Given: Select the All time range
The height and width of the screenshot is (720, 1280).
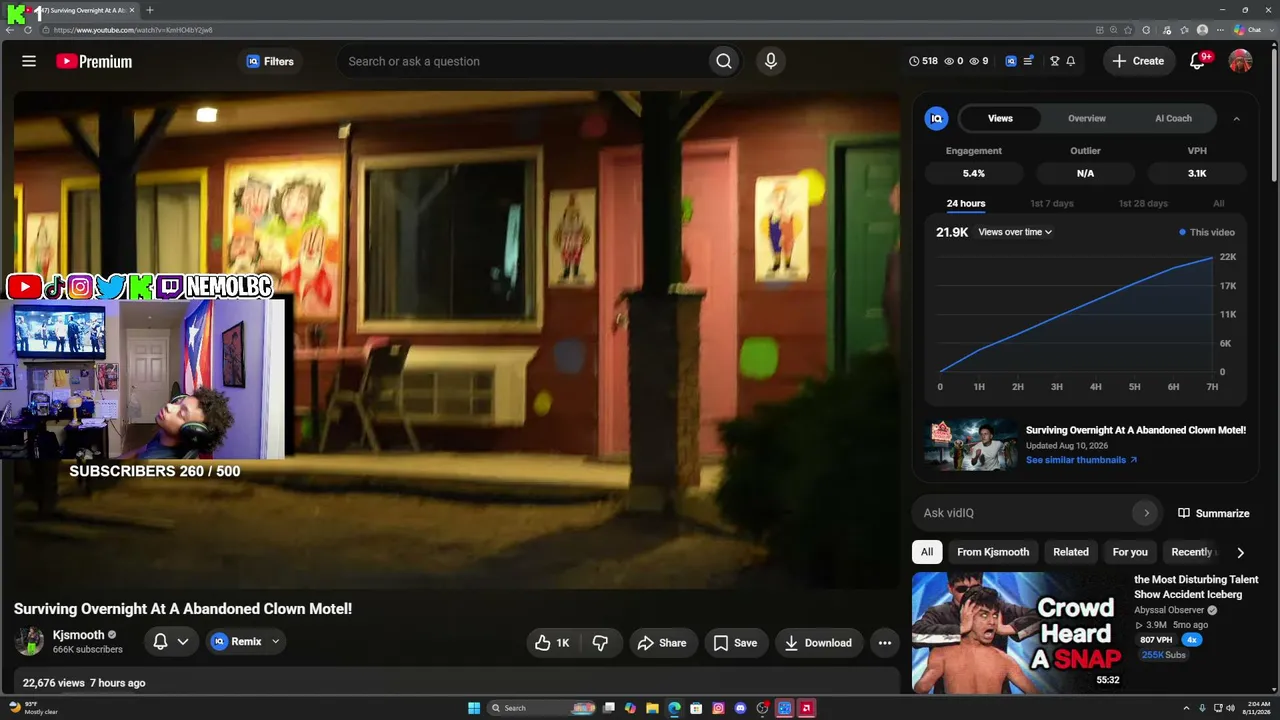Looking at the screenshot, I should [x=1219, y=204].
